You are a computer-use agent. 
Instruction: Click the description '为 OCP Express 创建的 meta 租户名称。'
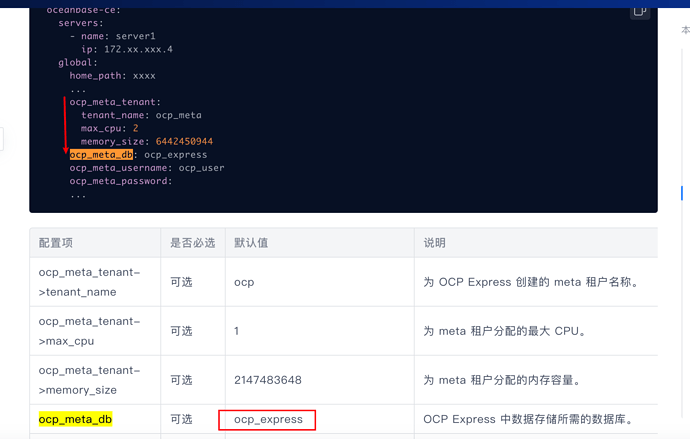(531, 282)
